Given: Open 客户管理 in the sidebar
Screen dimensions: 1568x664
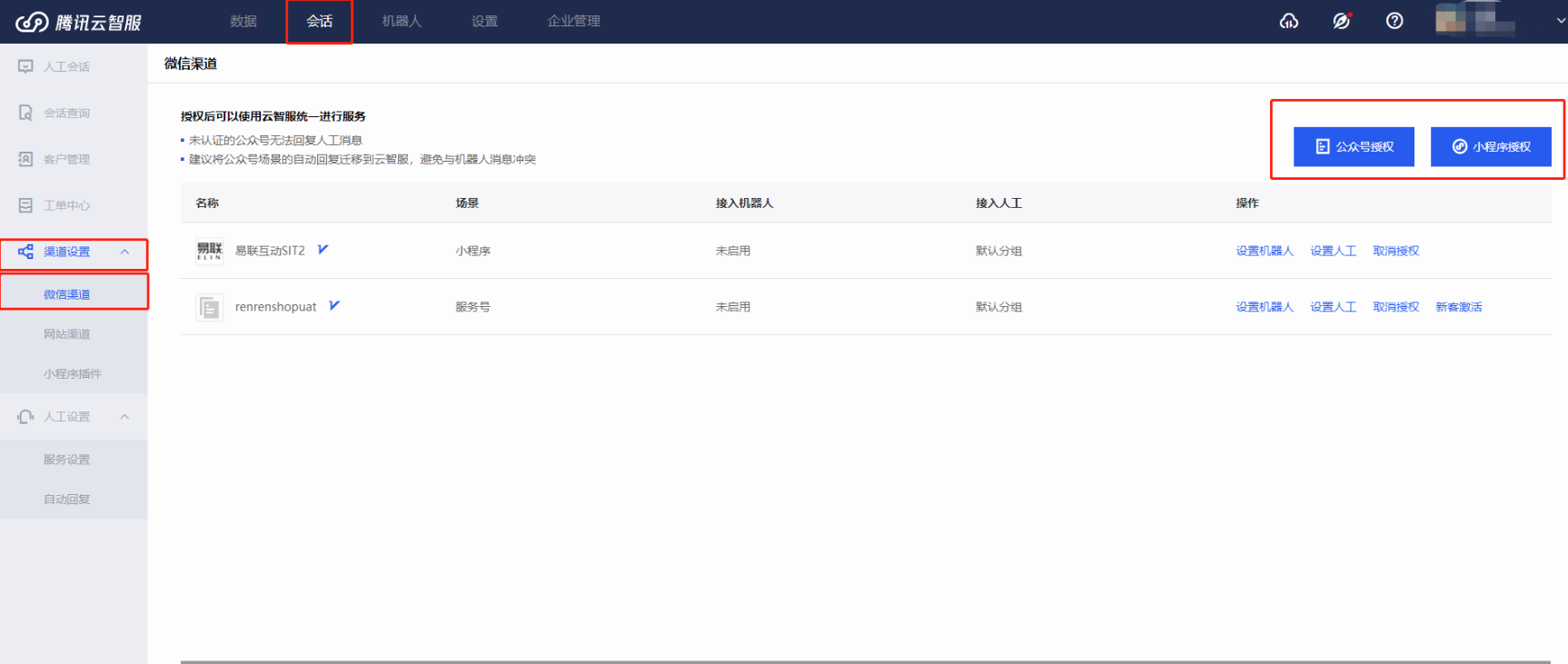Looking at the screenshot, I should (x=66, y=159).
